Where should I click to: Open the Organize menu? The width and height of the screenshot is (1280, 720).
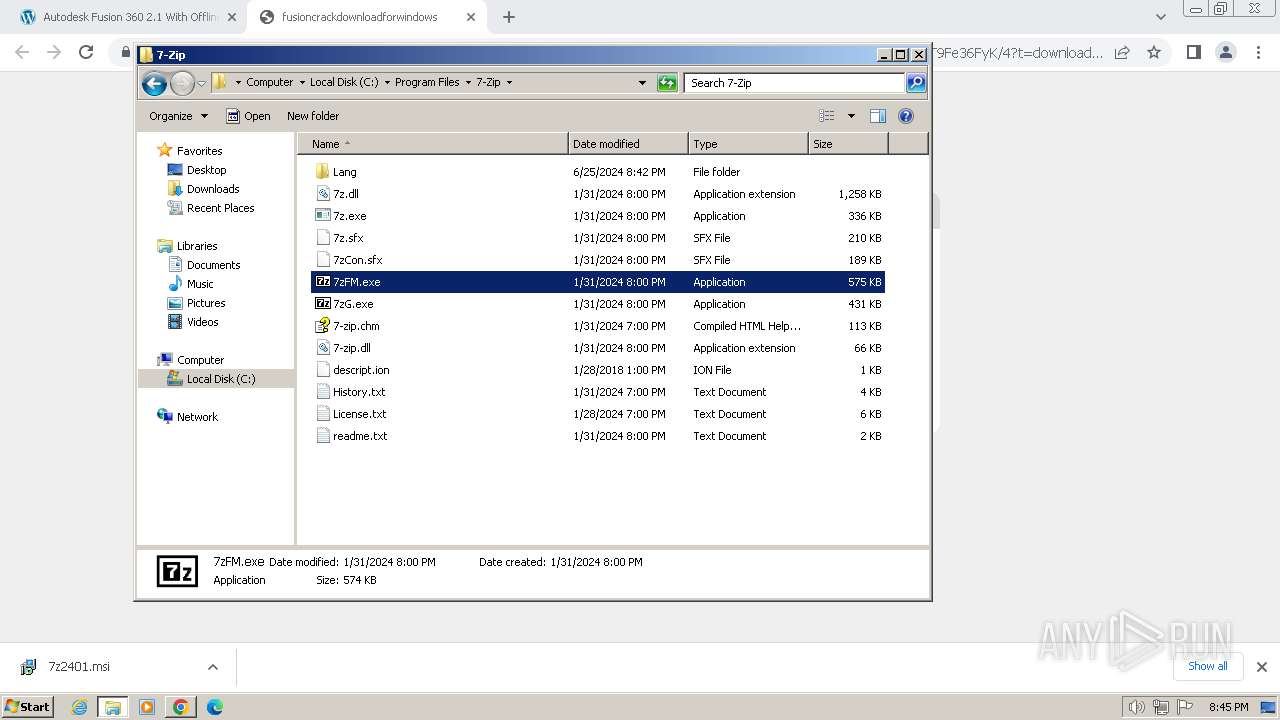(178, 116)
